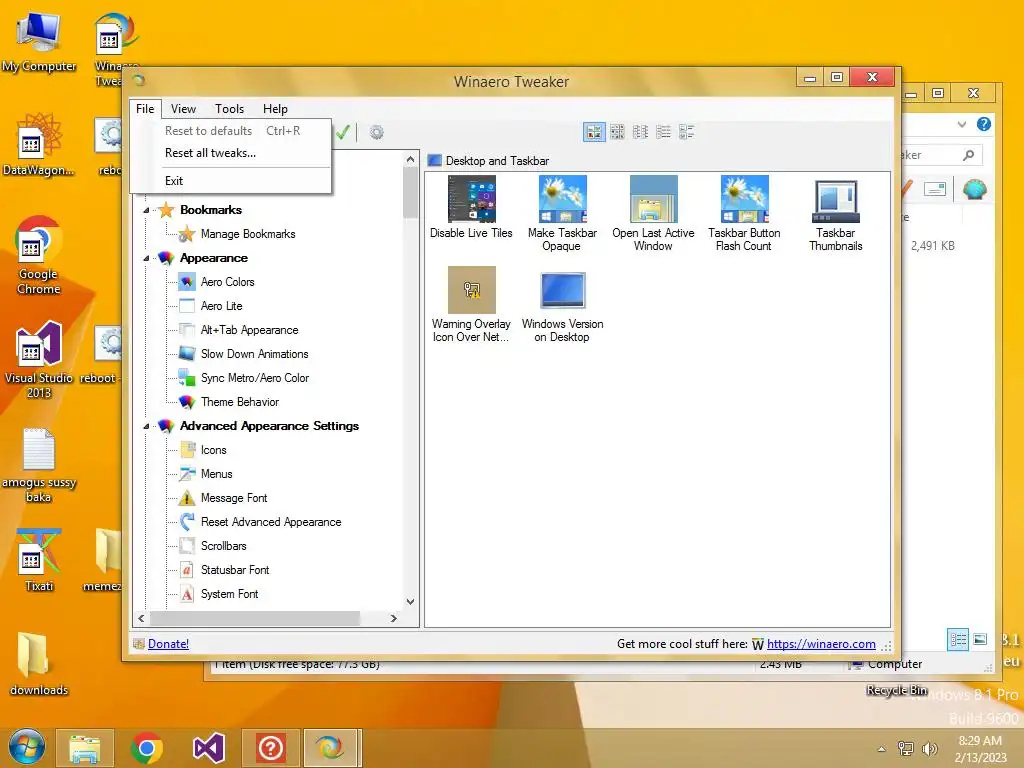Select Menus in the tree
The width and height of the screenshot is (1024, 768).
216,474
